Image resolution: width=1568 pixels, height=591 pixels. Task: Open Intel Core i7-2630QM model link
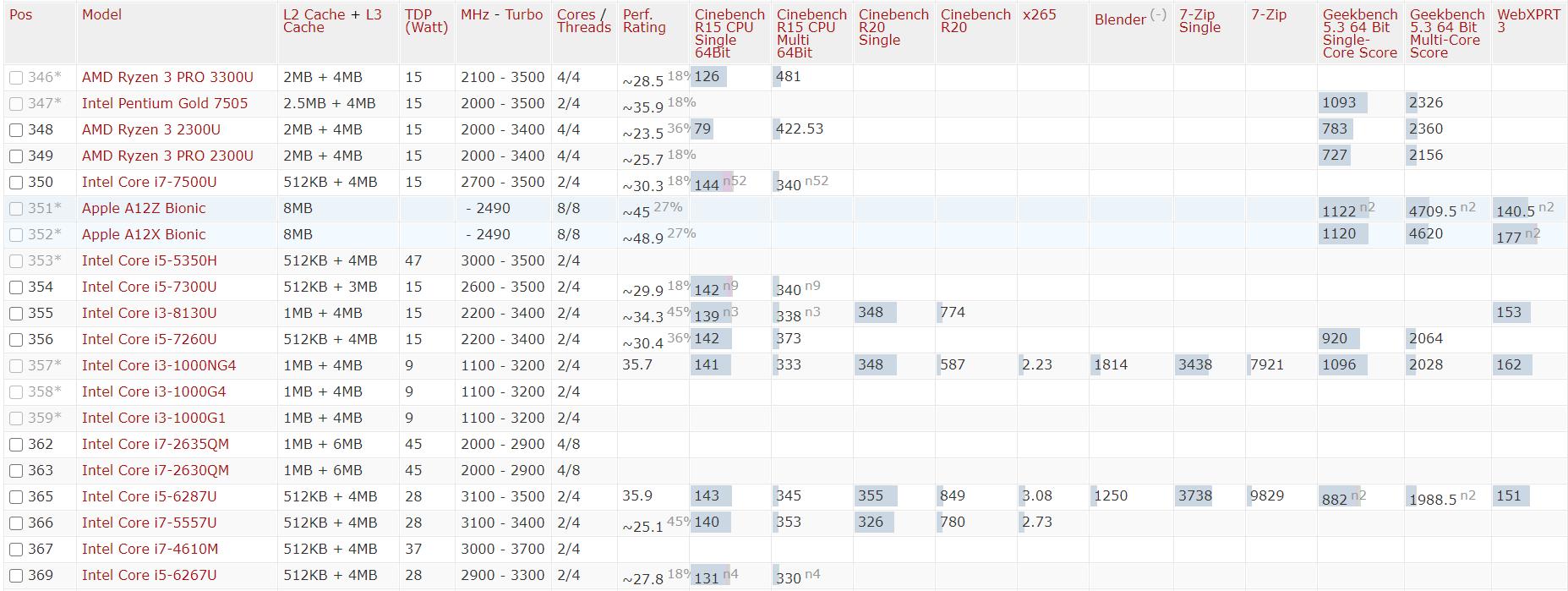pos(156,471)
